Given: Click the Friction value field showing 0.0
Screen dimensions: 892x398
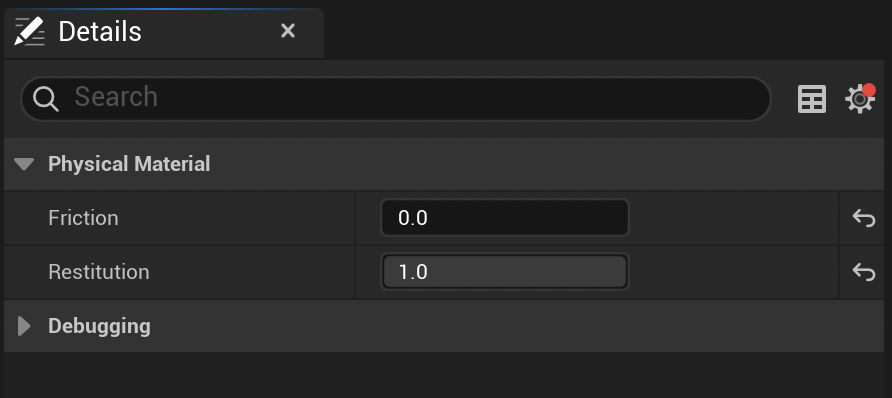Looking at the screenshot, I should coord(505,218).
